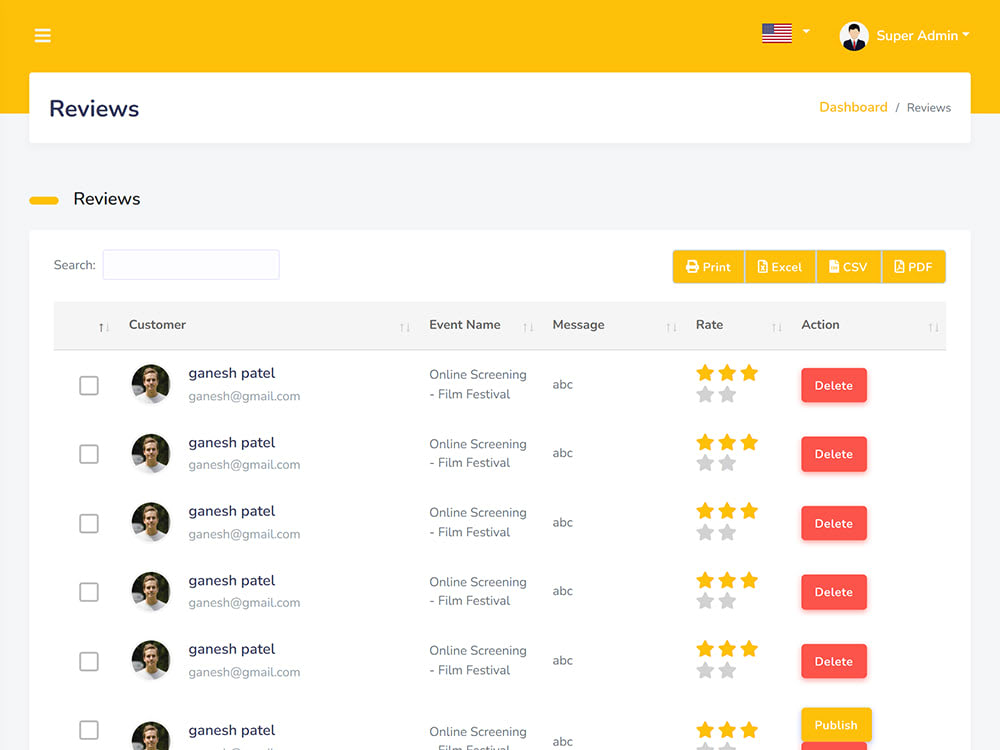Delete the first review

pyautogui.click(x=834, y=385)
